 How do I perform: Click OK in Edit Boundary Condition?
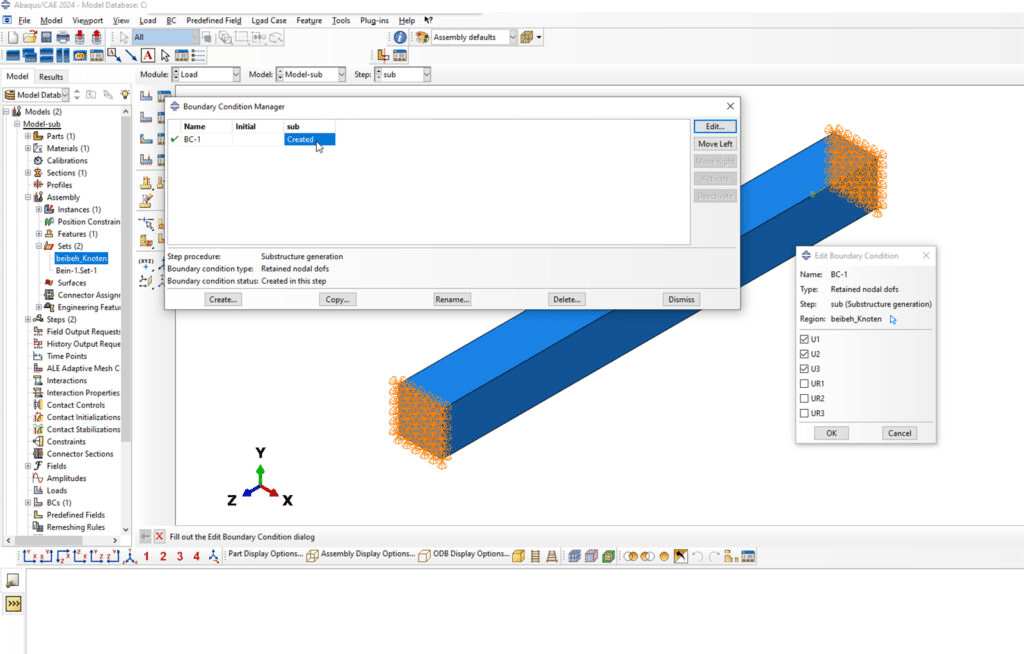click(831, 433)
